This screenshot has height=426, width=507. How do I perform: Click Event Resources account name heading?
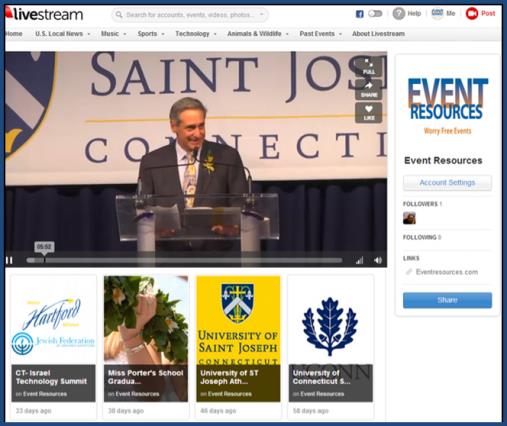[x=443, y=161]
